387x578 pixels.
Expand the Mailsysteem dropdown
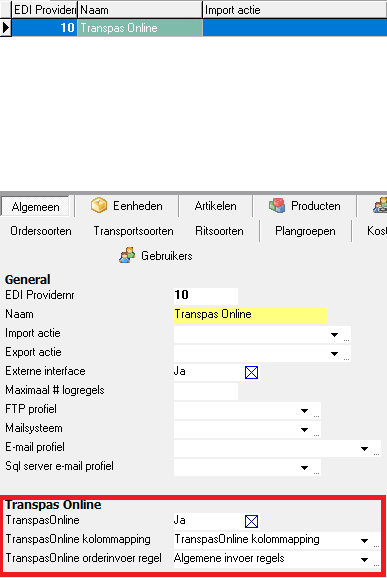pos(304,430)
